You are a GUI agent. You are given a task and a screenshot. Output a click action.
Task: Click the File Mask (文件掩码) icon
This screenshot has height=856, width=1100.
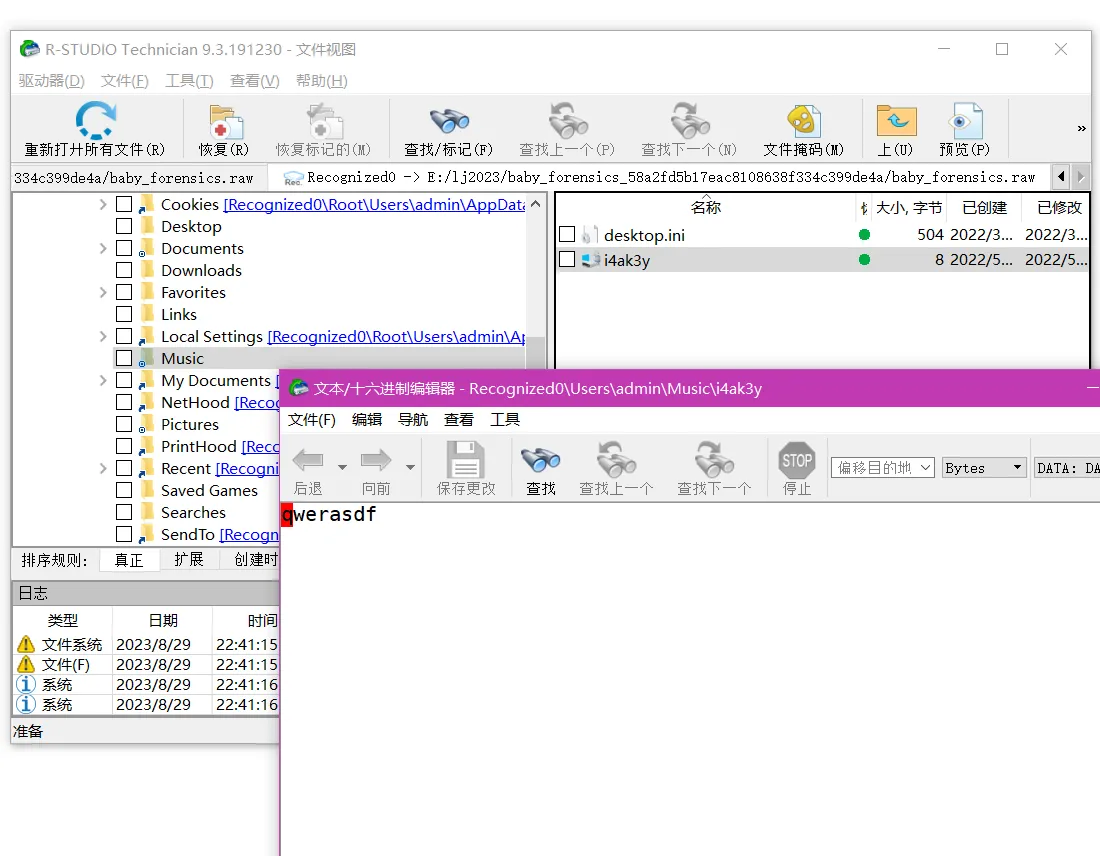803,121
